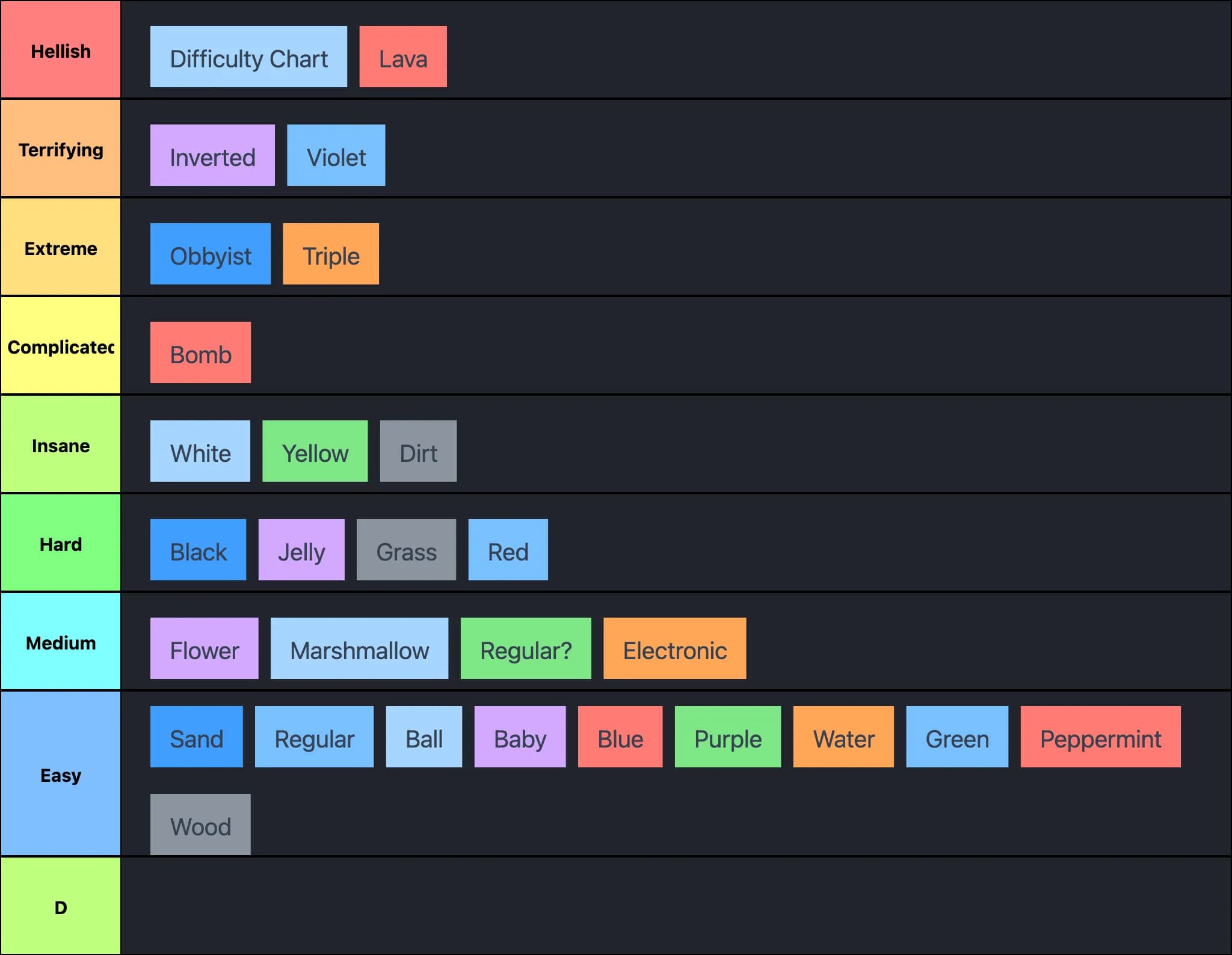Click the Yellow tile in Insane row

click(x=315, y=451)
